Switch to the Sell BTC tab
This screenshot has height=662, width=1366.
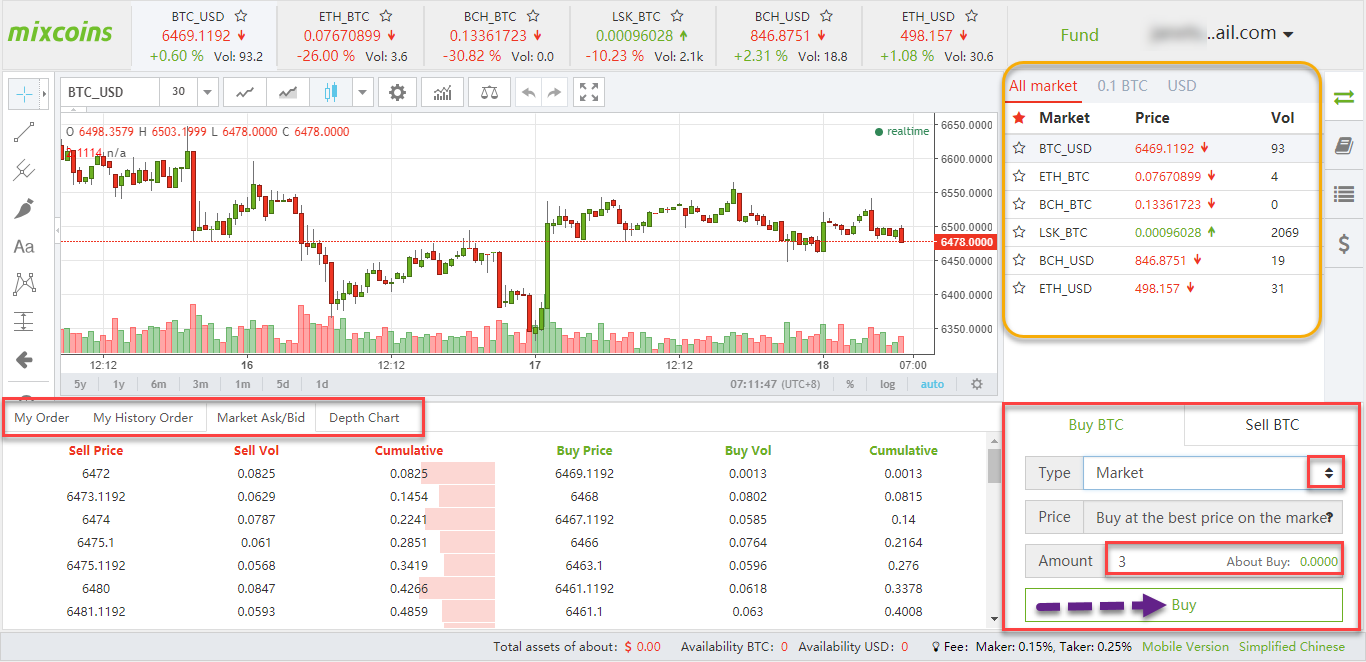coord(1271,424)
